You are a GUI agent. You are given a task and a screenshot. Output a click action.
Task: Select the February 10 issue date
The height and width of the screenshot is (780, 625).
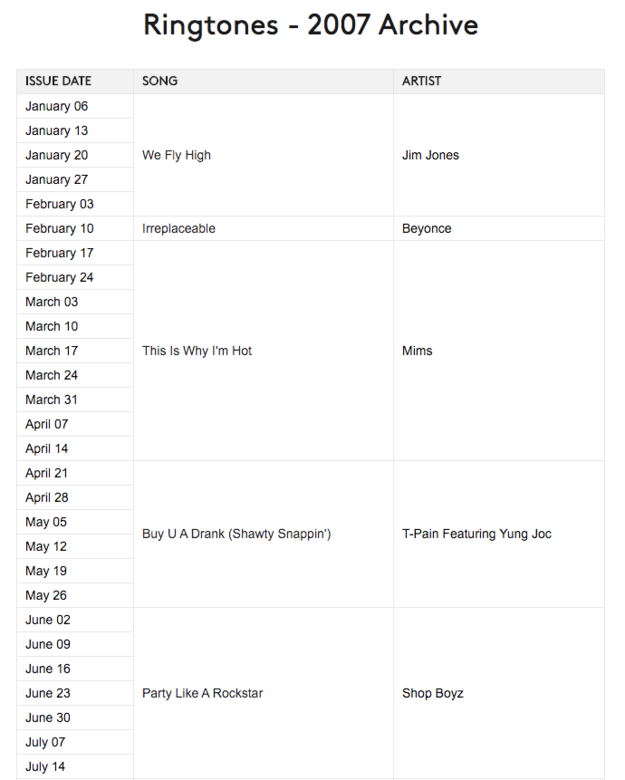pyautogui.click(x=59, y=229)
